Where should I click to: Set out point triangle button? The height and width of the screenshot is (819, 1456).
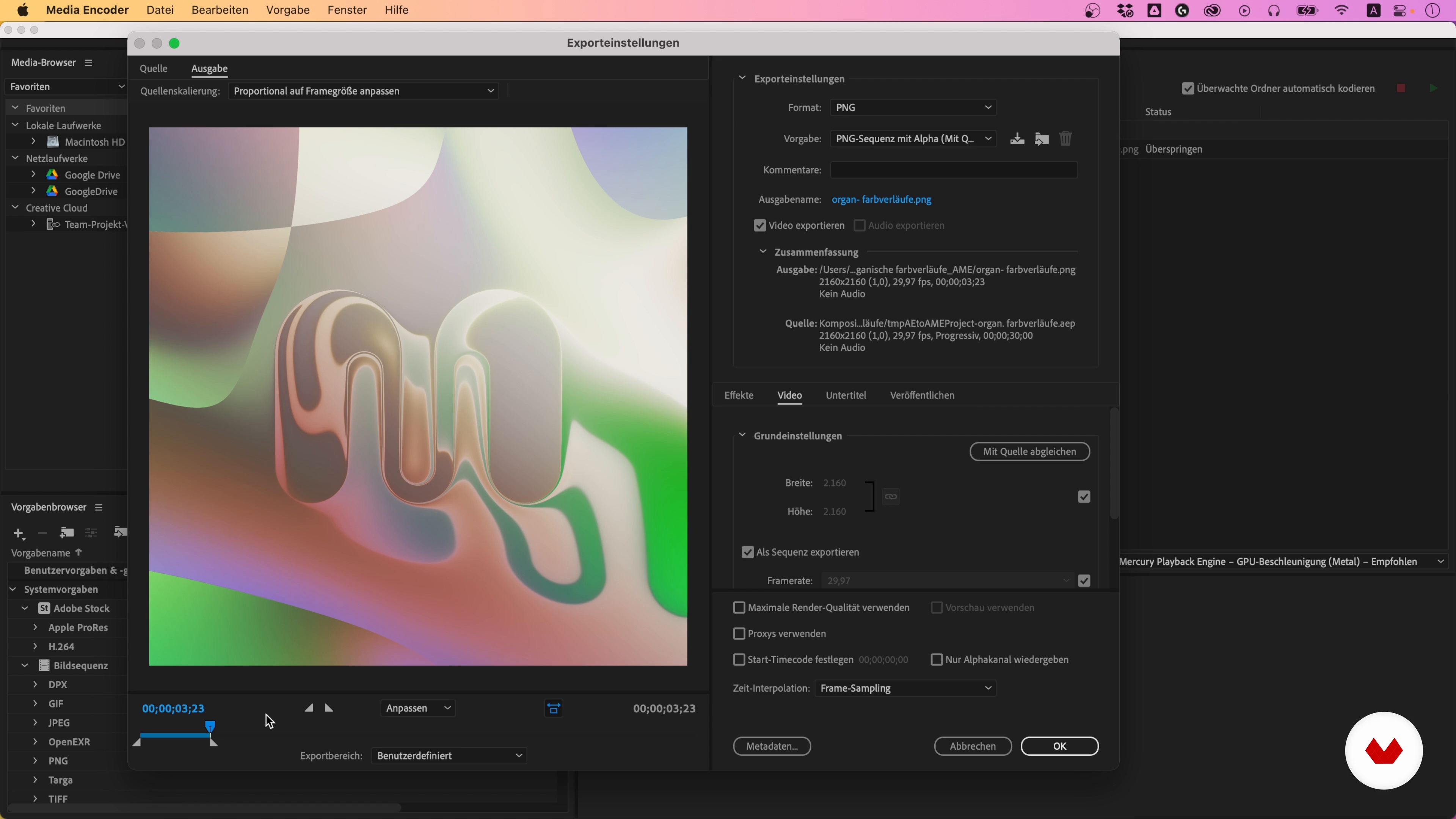tap(329, 708)
